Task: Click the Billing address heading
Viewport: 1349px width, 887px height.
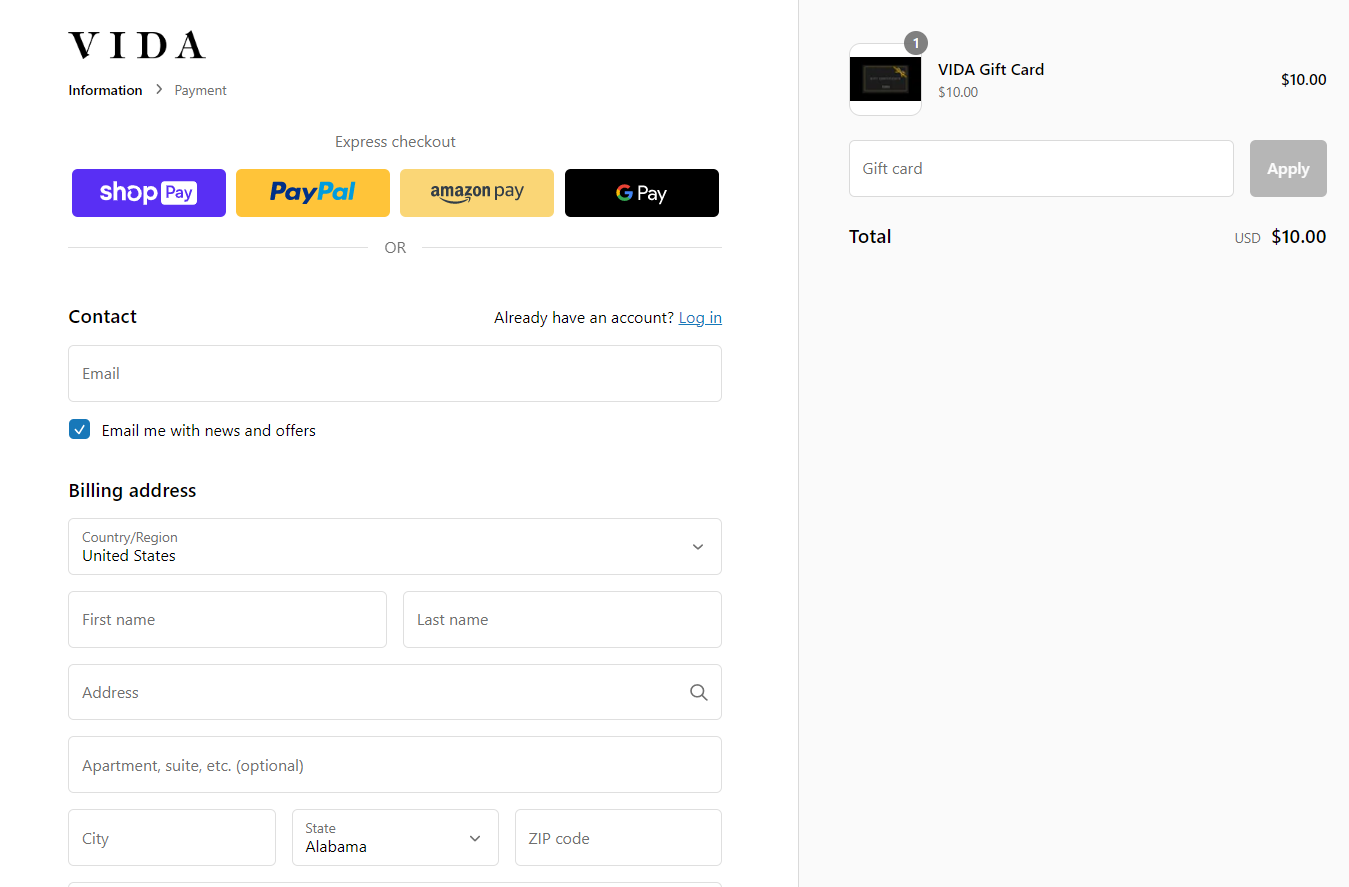Action: click(x=132, y=490)
